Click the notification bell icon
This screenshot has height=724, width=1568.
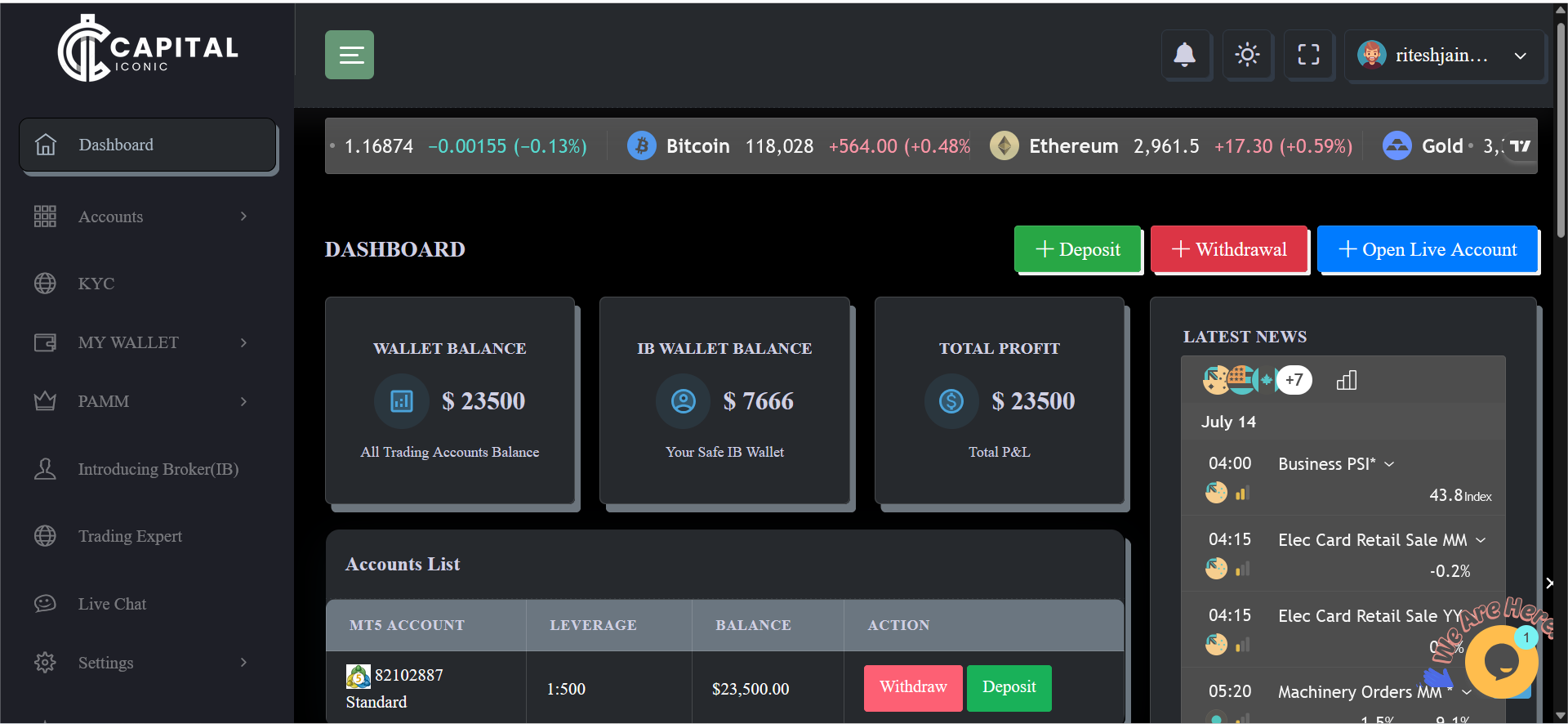coord(1184,55)
